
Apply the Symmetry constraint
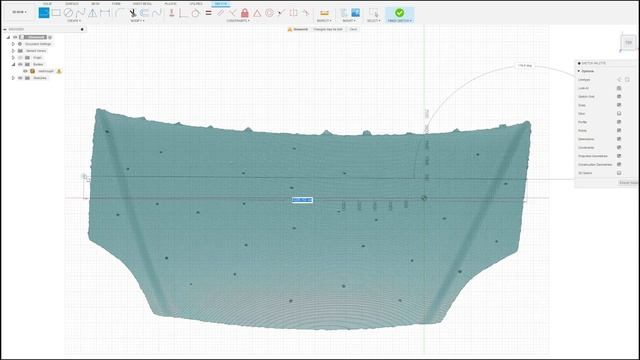(x=293, y=13)
